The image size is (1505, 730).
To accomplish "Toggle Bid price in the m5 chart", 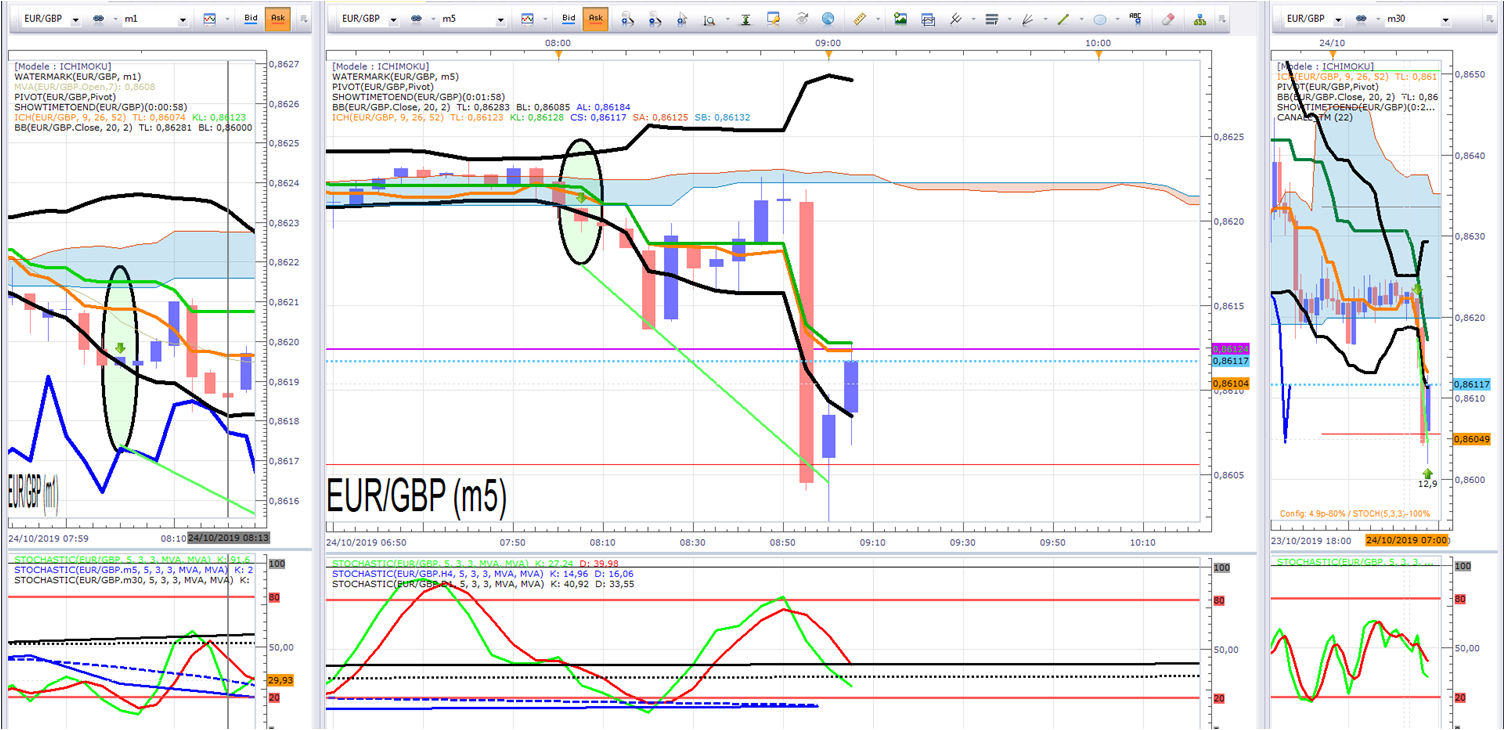I will point(569,19).
